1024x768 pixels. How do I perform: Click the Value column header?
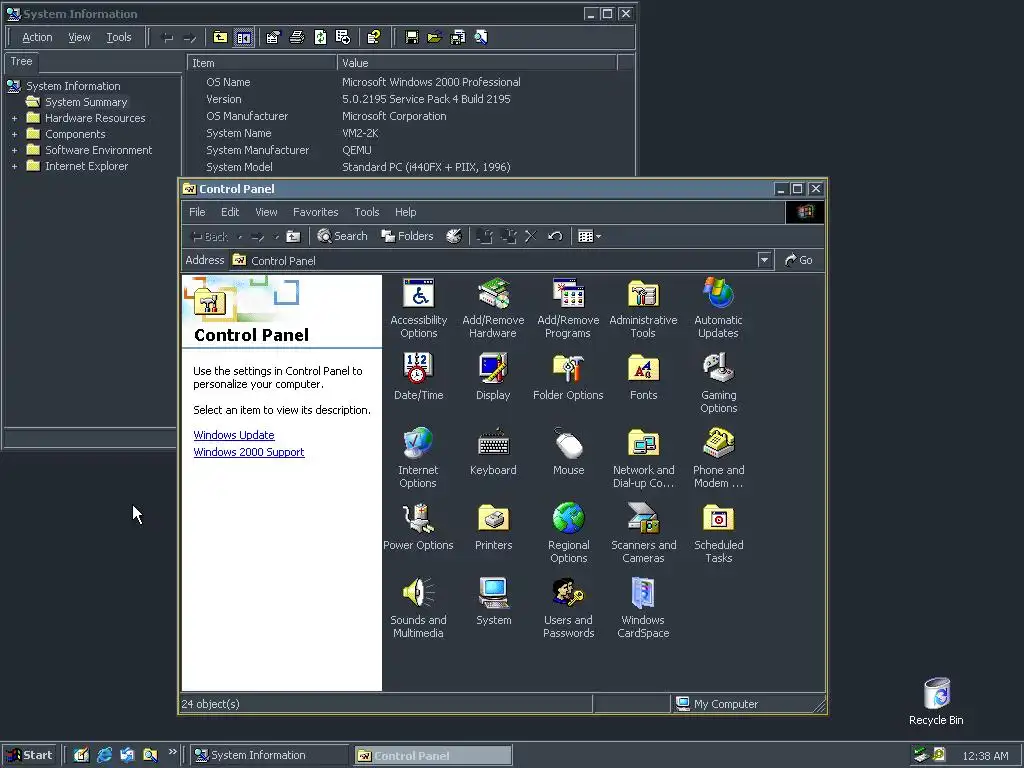477,63
